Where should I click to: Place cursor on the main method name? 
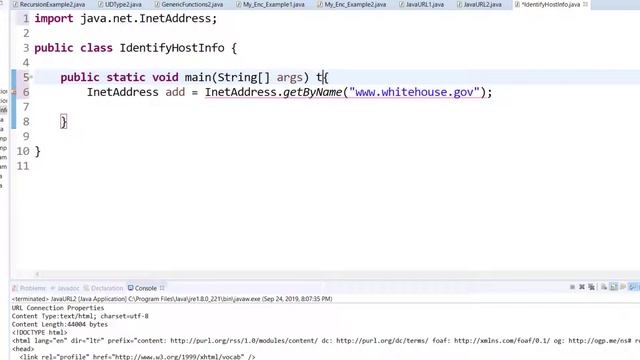pyautogui.click(x=198, y=78)
